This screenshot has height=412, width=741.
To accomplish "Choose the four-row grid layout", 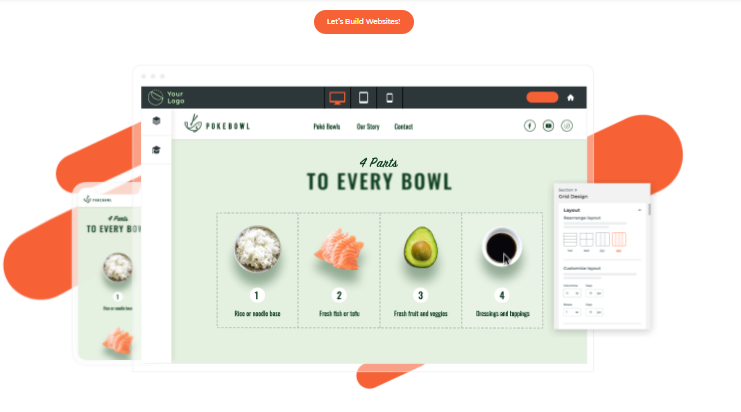I will point(570,240).
